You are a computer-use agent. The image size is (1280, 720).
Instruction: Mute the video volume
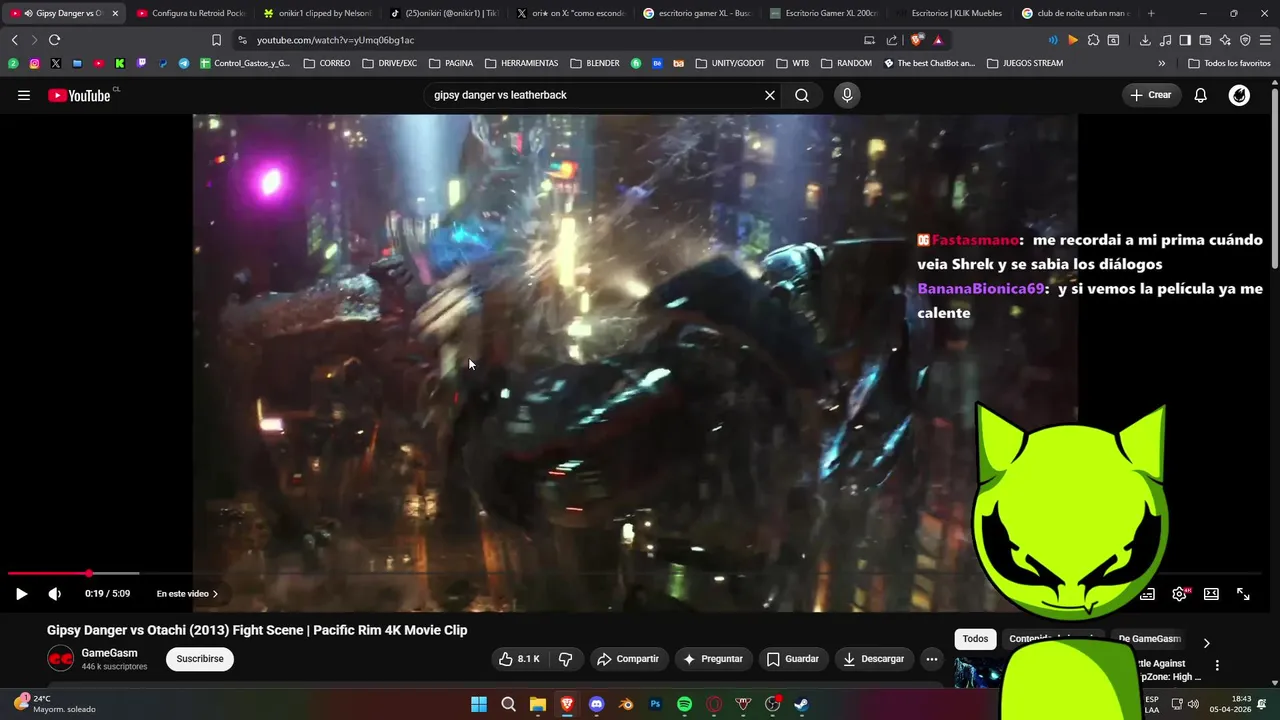click(55, 594)
